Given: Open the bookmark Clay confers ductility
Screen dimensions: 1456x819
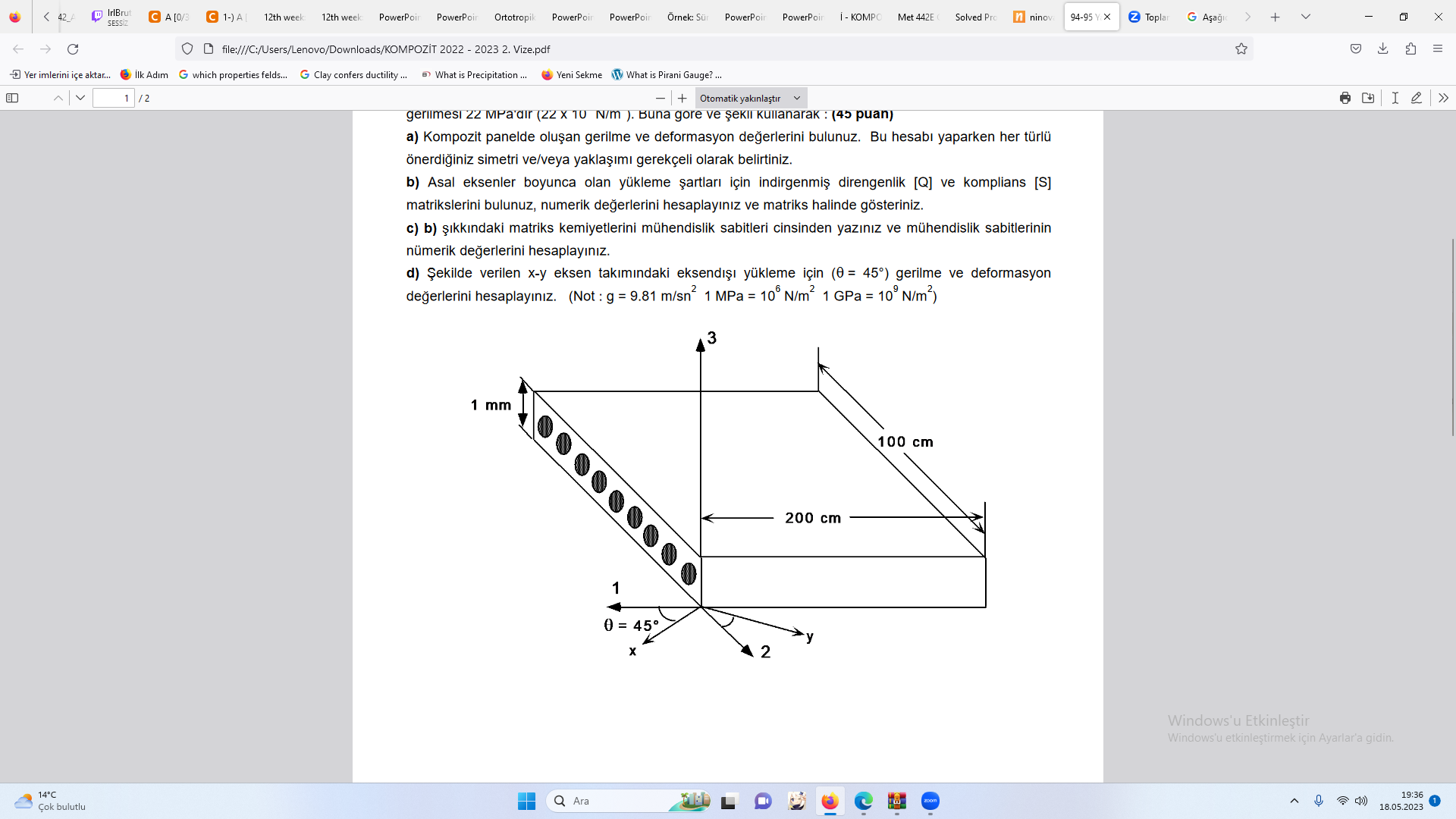Looking at the screenshot, I should 353,74.
